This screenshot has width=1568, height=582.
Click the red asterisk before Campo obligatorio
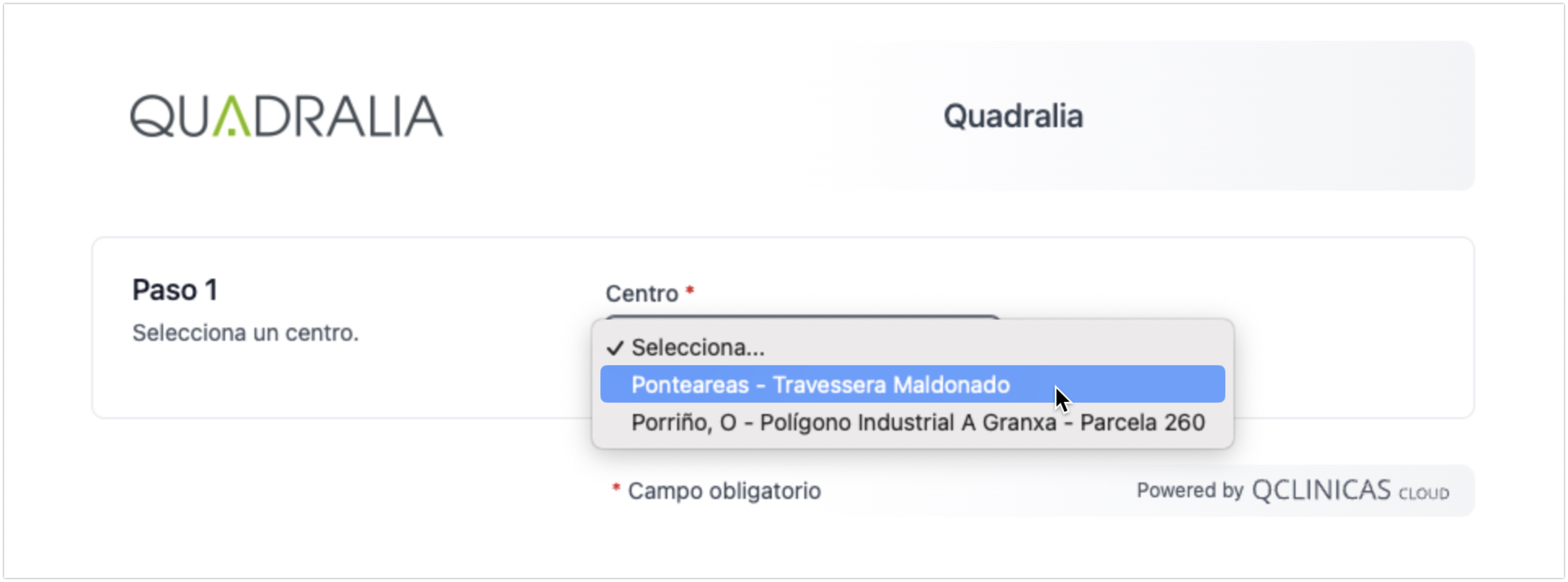click(616, 488)
